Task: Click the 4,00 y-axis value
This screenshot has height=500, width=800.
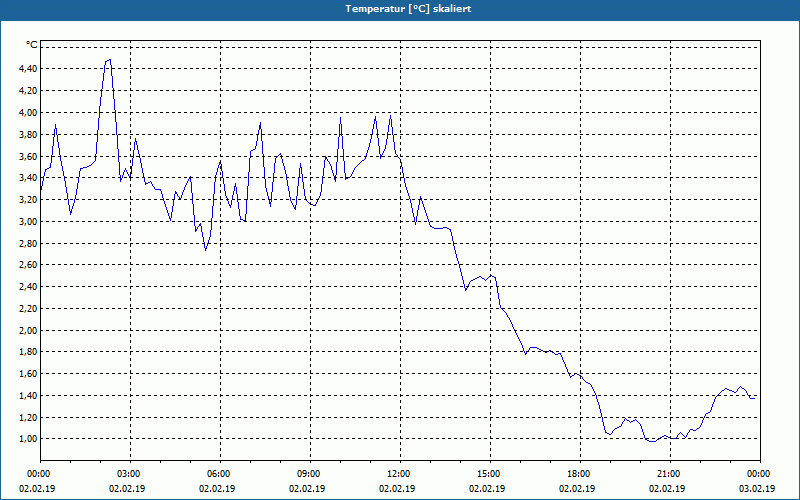Action: (x=28, y=112)
